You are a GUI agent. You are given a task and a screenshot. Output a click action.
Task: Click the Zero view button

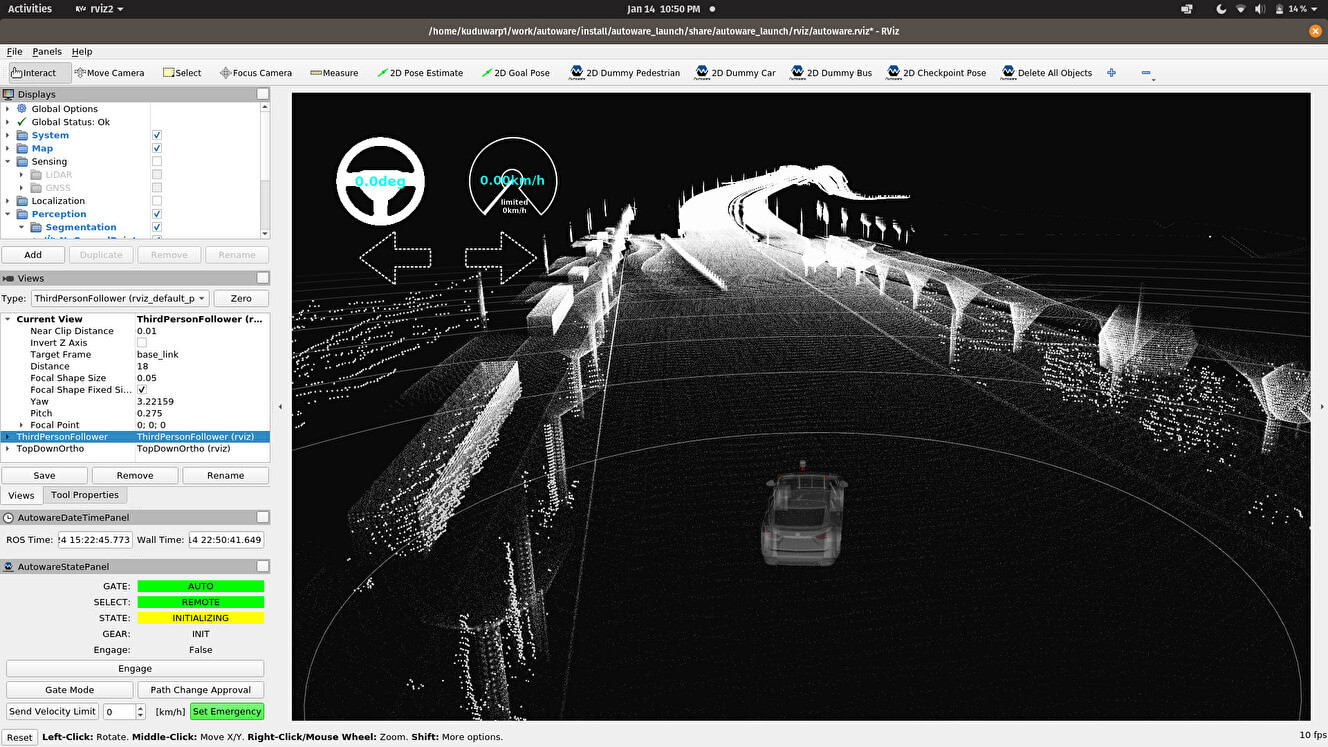click(241, 298)
